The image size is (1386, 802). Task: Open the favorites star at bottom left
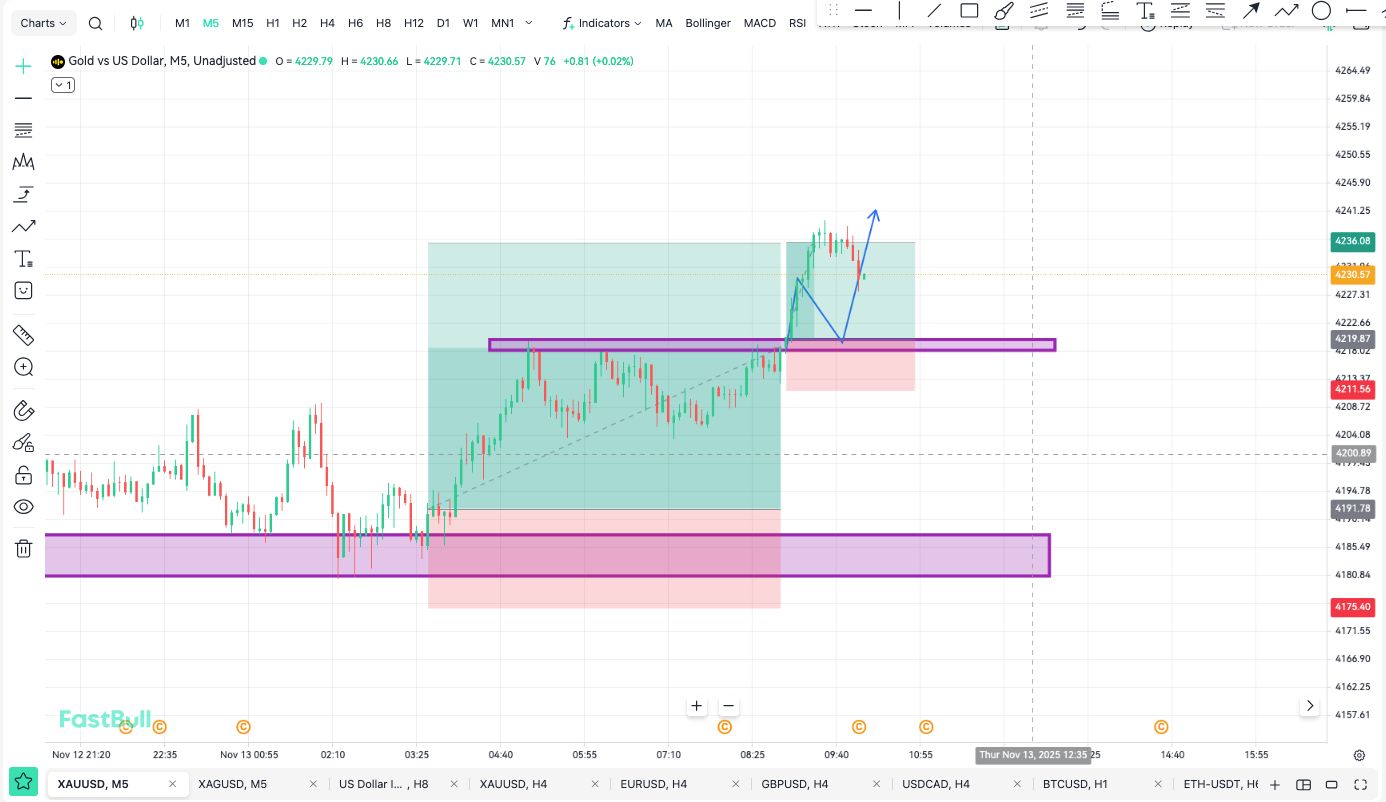24,783
